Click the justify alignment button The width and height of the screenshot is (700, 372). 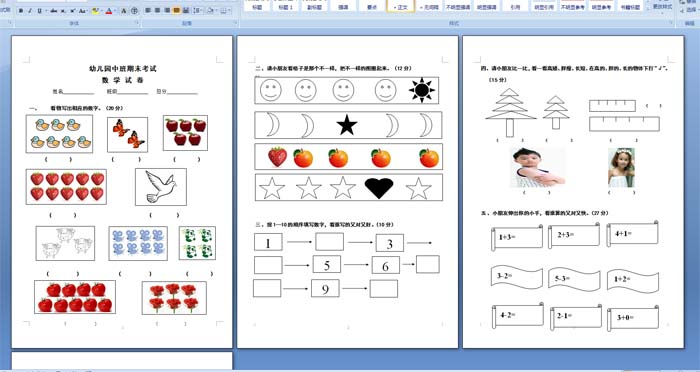[x=176, y=11]
